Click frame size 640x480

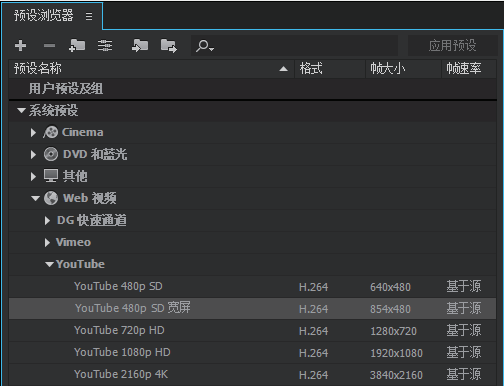click(x=390, y=287)
